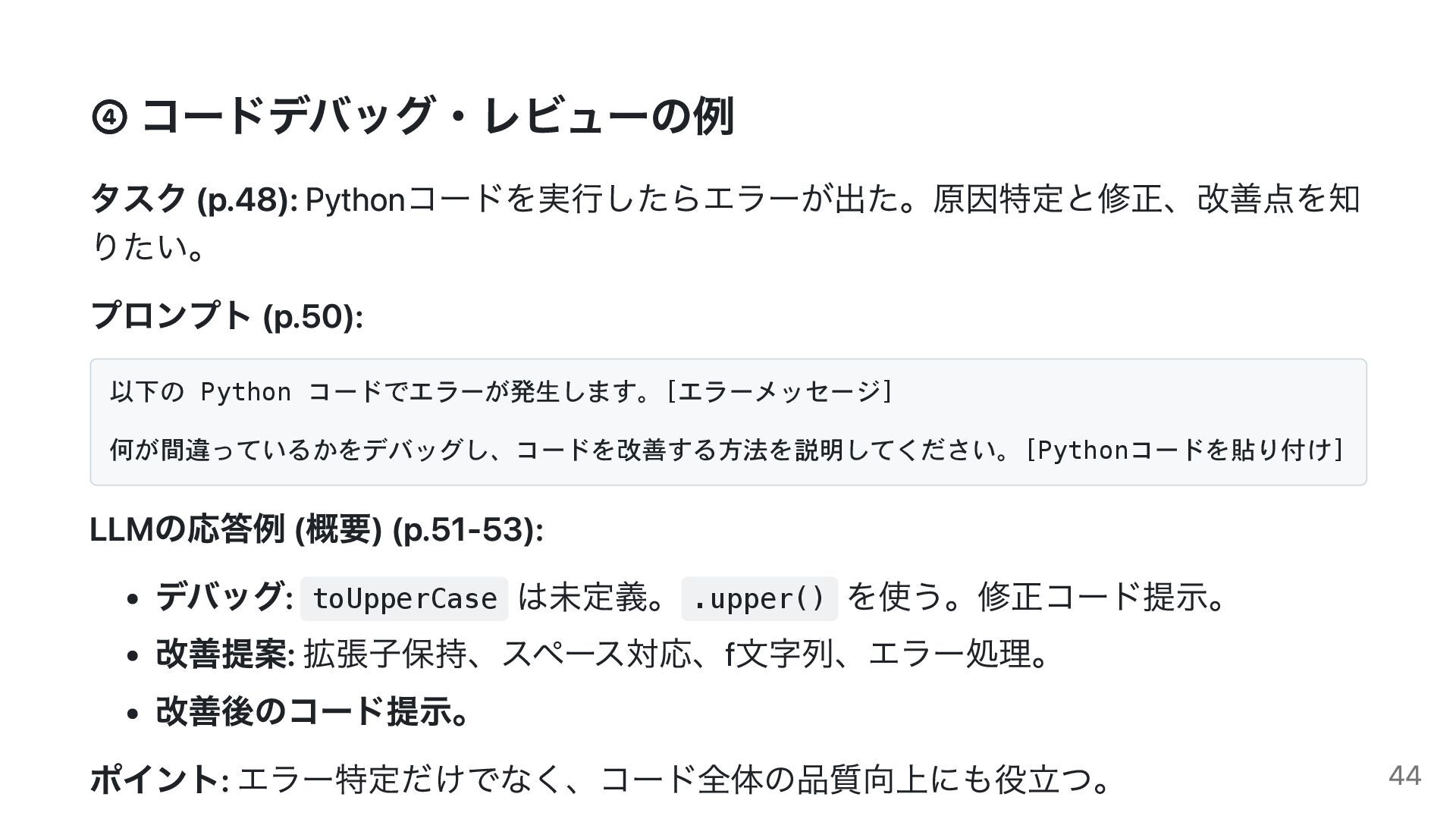
Task: Click the 改善後のコード提示 bullet text
Action: (312, 711)
